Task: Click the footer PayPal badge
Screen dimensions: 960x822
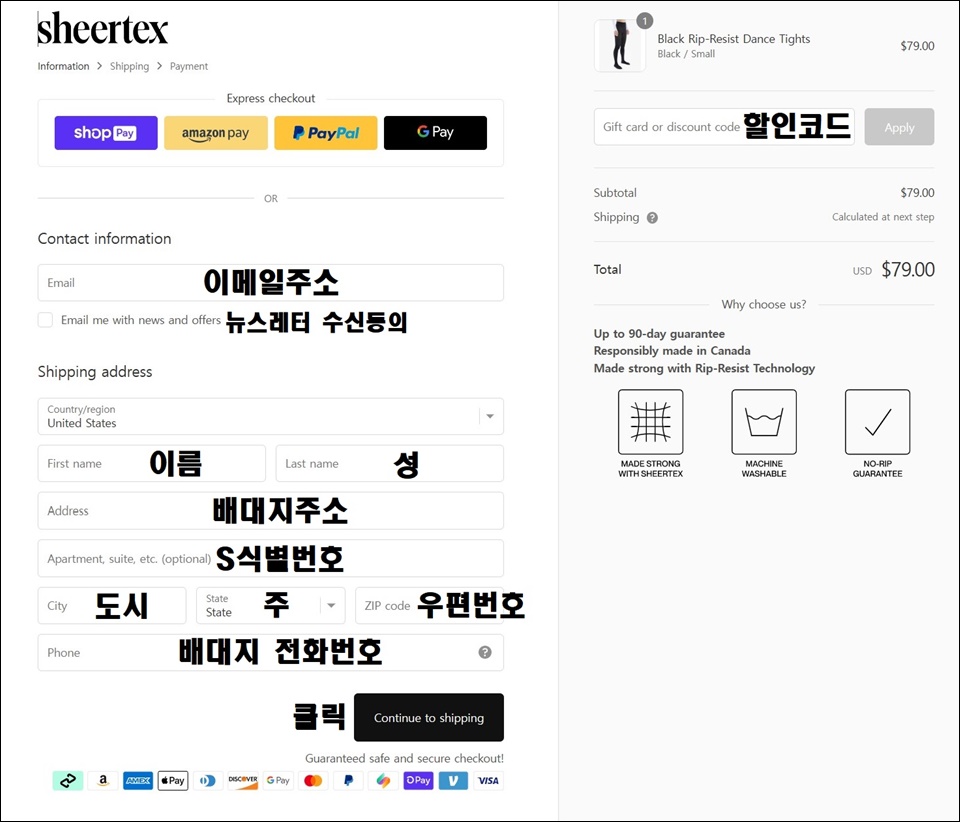Action: click(348, 780)
